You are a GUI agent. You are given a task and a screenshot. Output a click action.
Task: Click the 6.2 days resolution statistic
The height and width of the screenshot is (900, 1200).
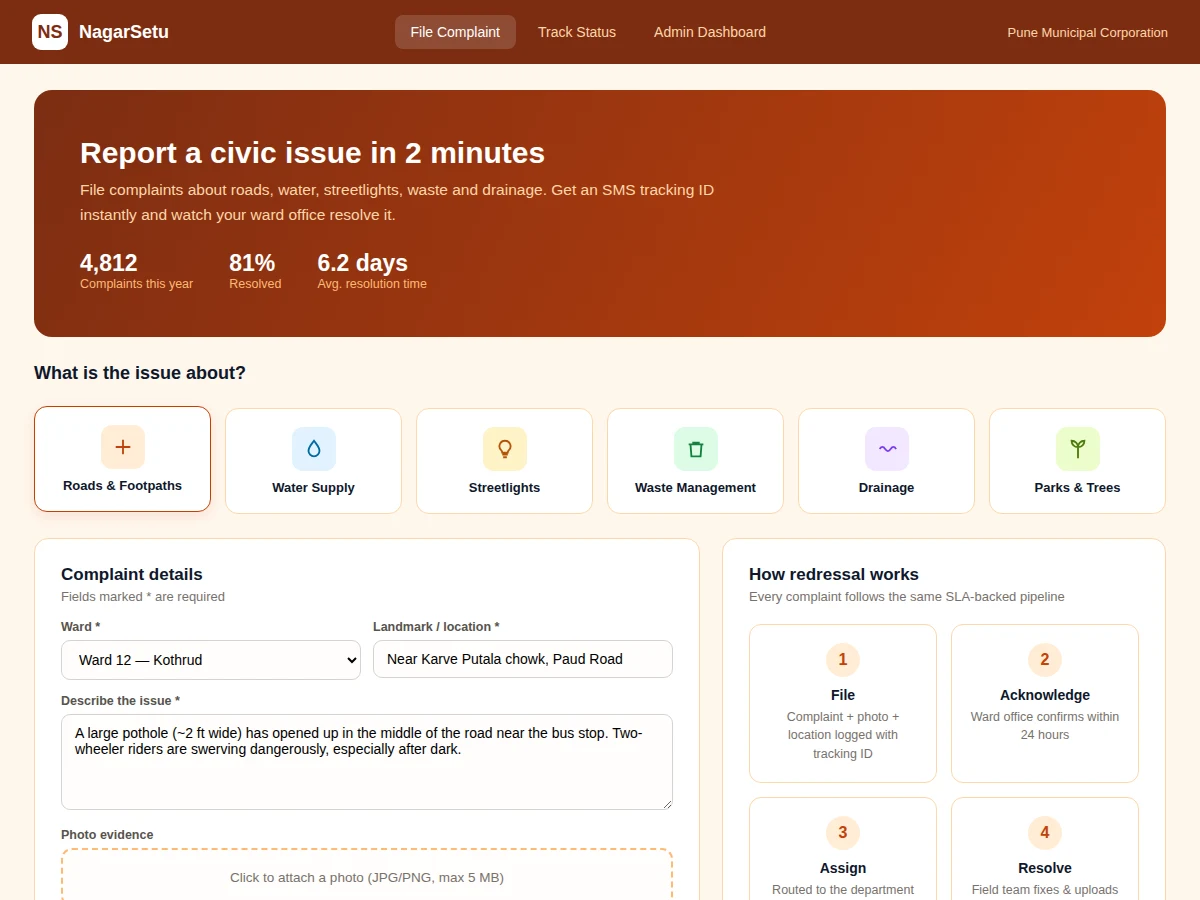[x=372, y=270]
